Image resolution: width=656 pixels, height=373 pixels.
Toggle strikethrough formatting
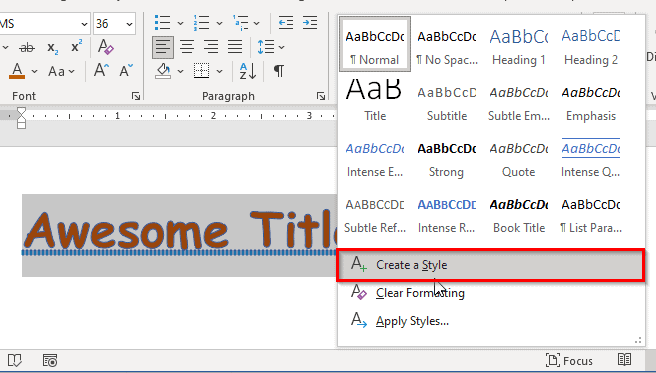27,48
